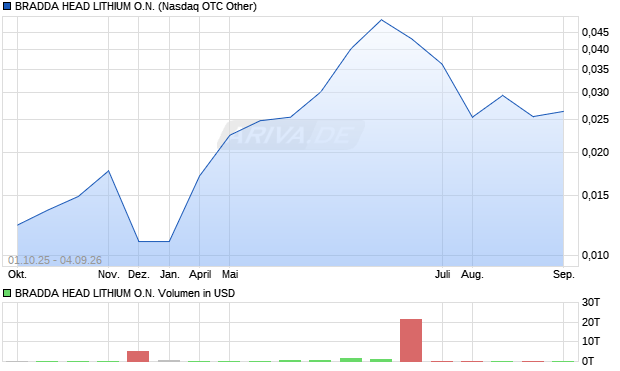Click the large red volume bar
The height and width of the screenshot is (371, 620).
pyautogui.click(x=411, y=341)
